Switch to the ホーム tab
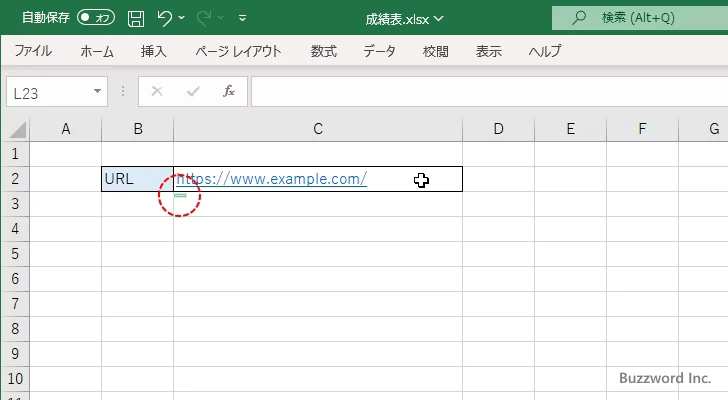 (97, 51)
